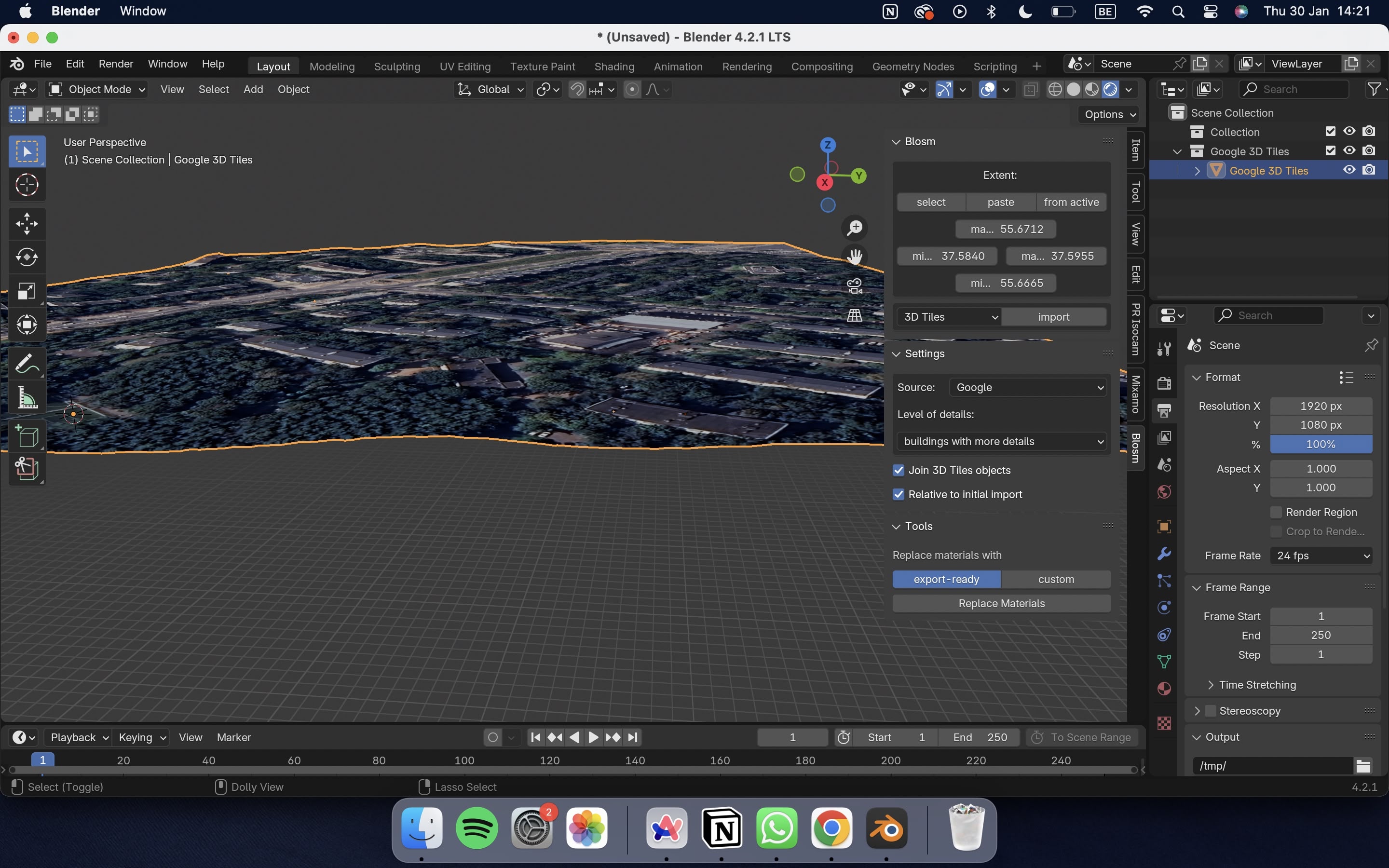Open the Level of details dropdown
The width and height of the screenshot is (1389, 868).
1002,441
